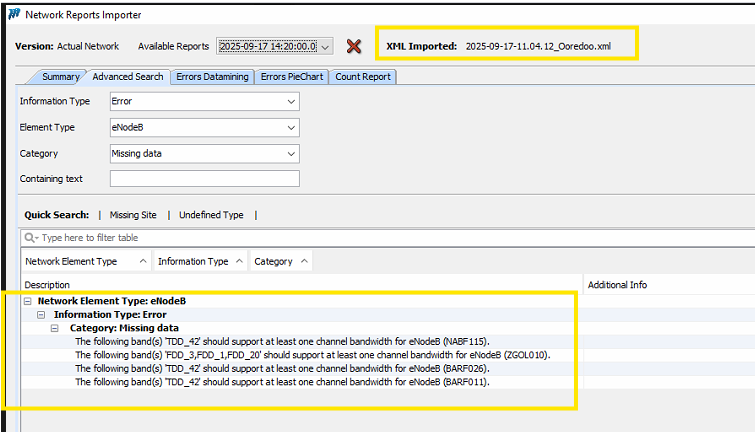
Task: Select the error row for eNodeB ZGOL010
Action: [313, 355]
